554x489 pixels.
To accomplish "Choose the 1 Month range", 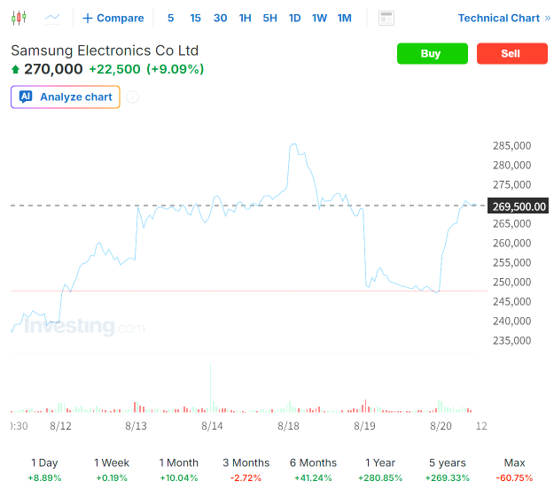I will pyautogui.click(x=179, y=470).
